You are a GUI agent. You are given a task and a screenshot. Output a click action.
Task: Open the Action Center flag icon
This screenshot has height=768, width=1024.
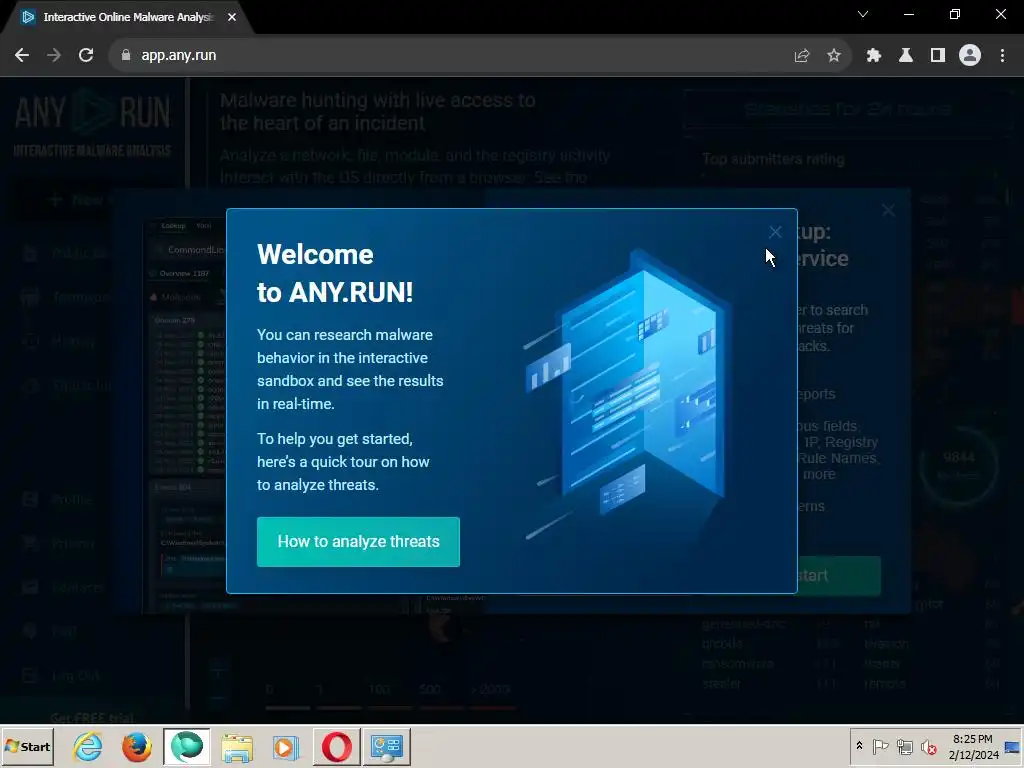(880, 746)
